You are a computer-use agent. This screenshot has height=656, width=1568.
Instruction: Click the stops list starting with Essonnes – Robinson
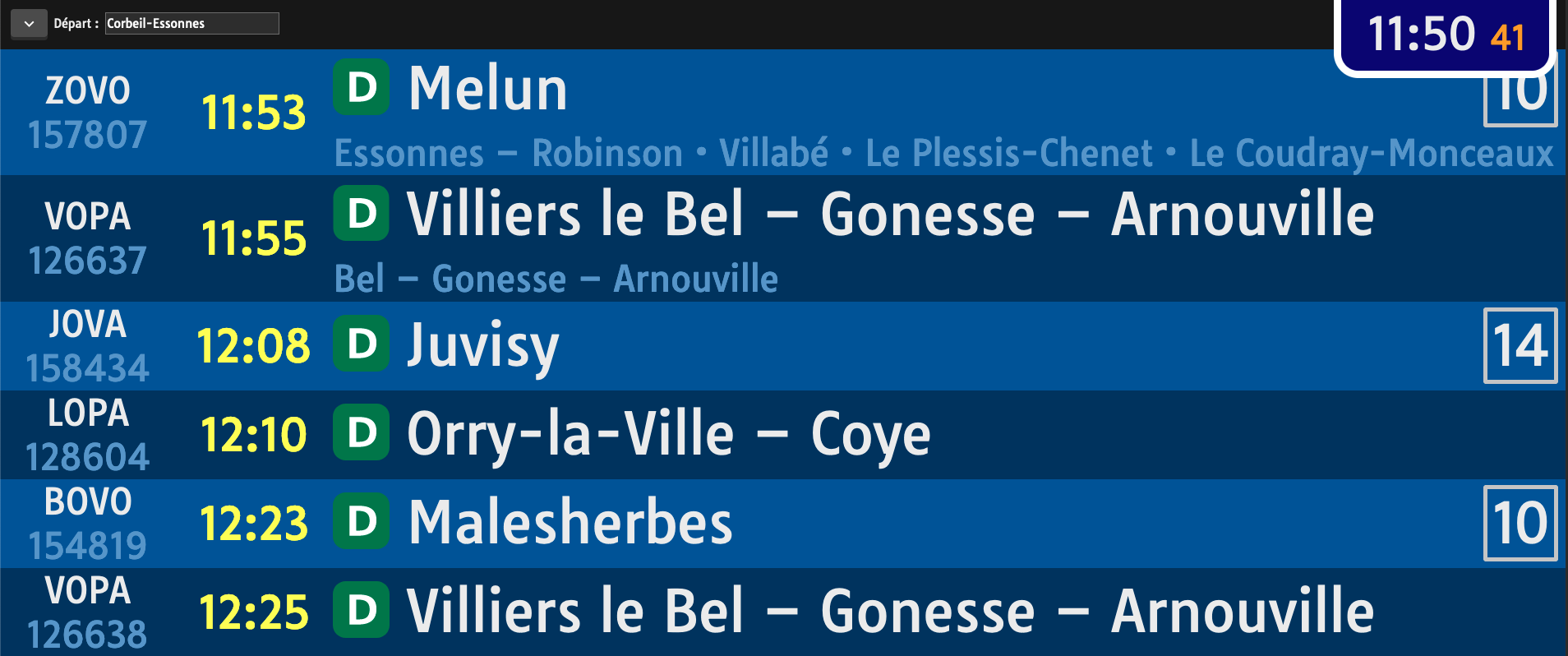[x=943, y=153]
